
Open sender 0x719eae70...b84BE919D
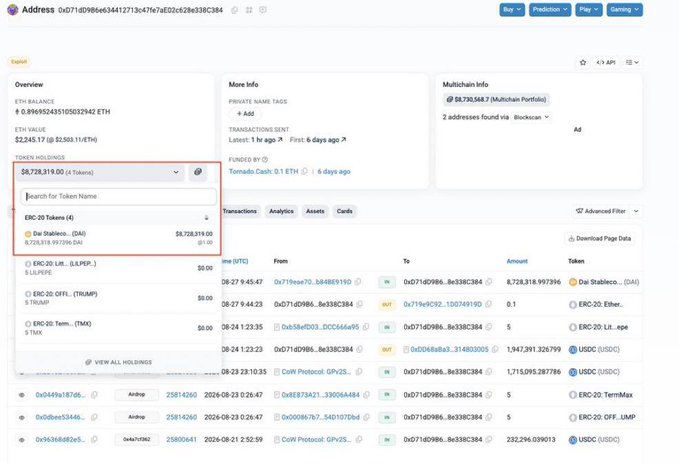pos(312,282)
